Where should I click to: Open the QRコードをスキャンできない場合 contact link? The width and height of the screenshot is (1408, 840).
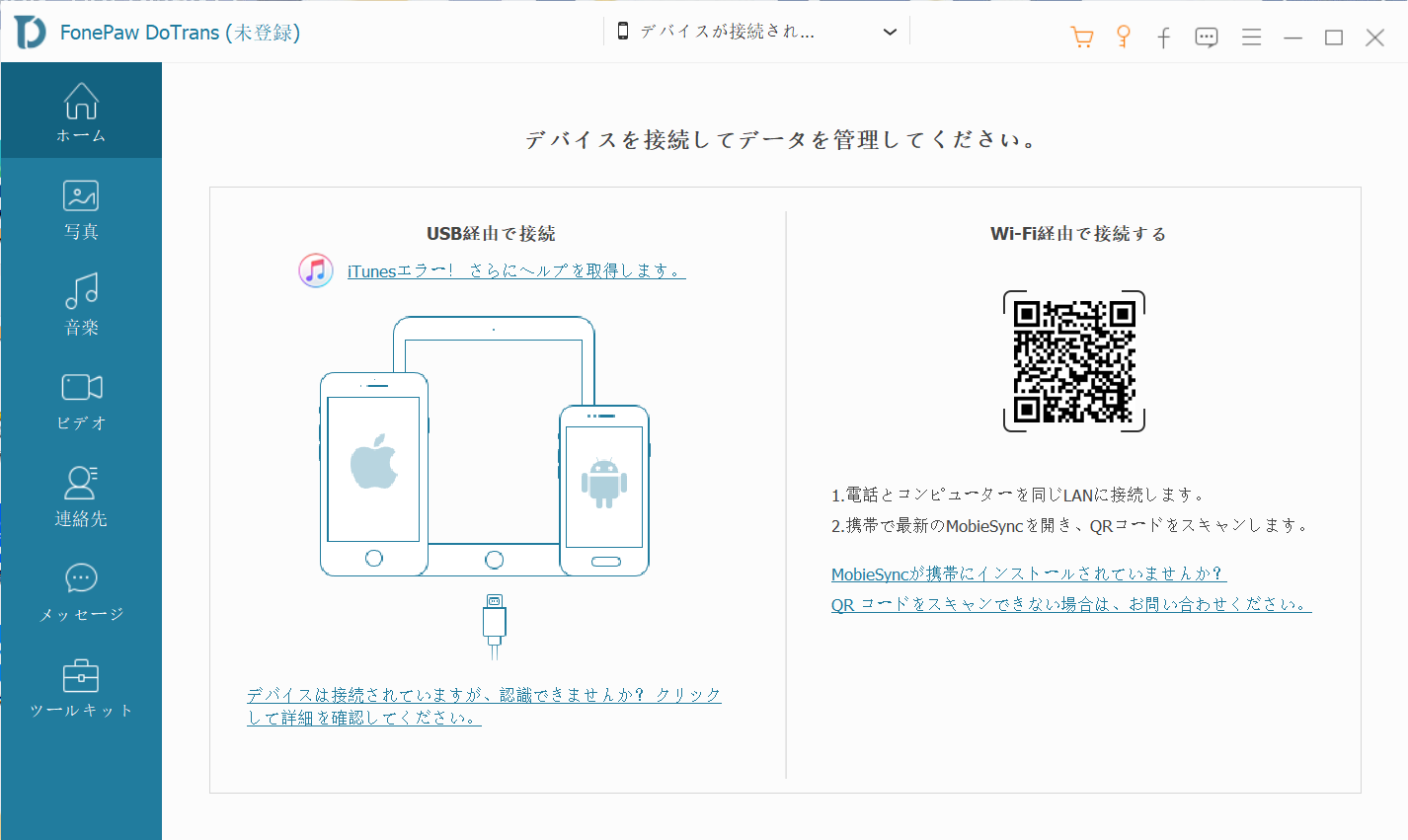(1071, 604)
